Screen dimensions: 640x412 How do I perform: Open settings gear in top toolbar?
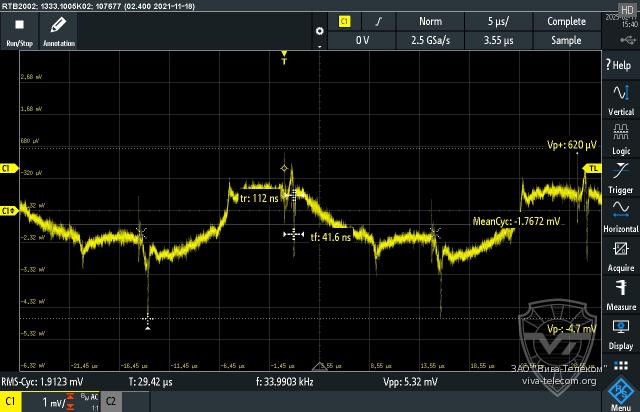pos(320,31)
